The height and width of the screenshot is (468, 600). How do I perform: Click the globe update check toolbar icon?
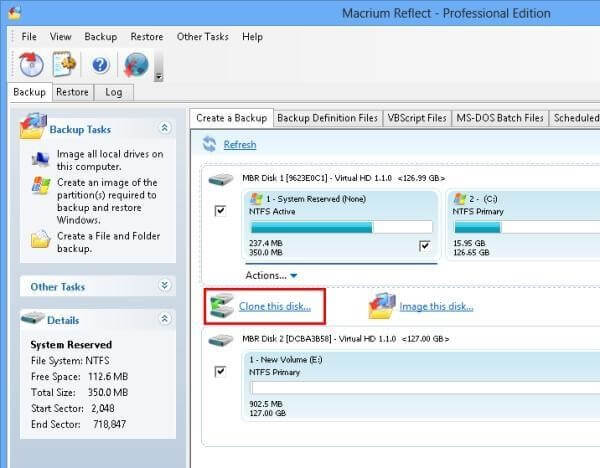136,64
